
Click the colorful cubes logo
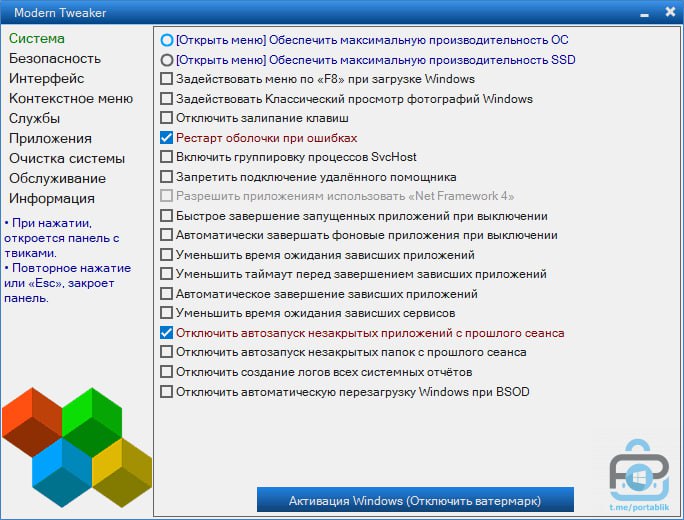tap(77, 446)
